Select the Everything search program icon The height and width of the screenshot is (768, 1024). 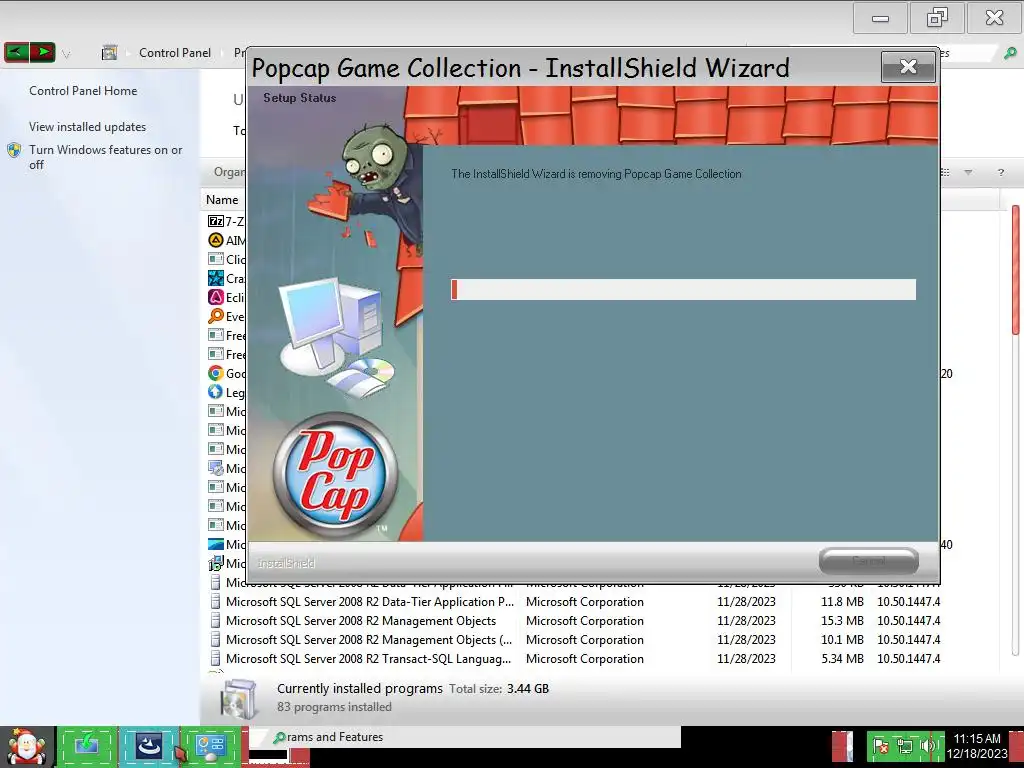click(216, 316)
